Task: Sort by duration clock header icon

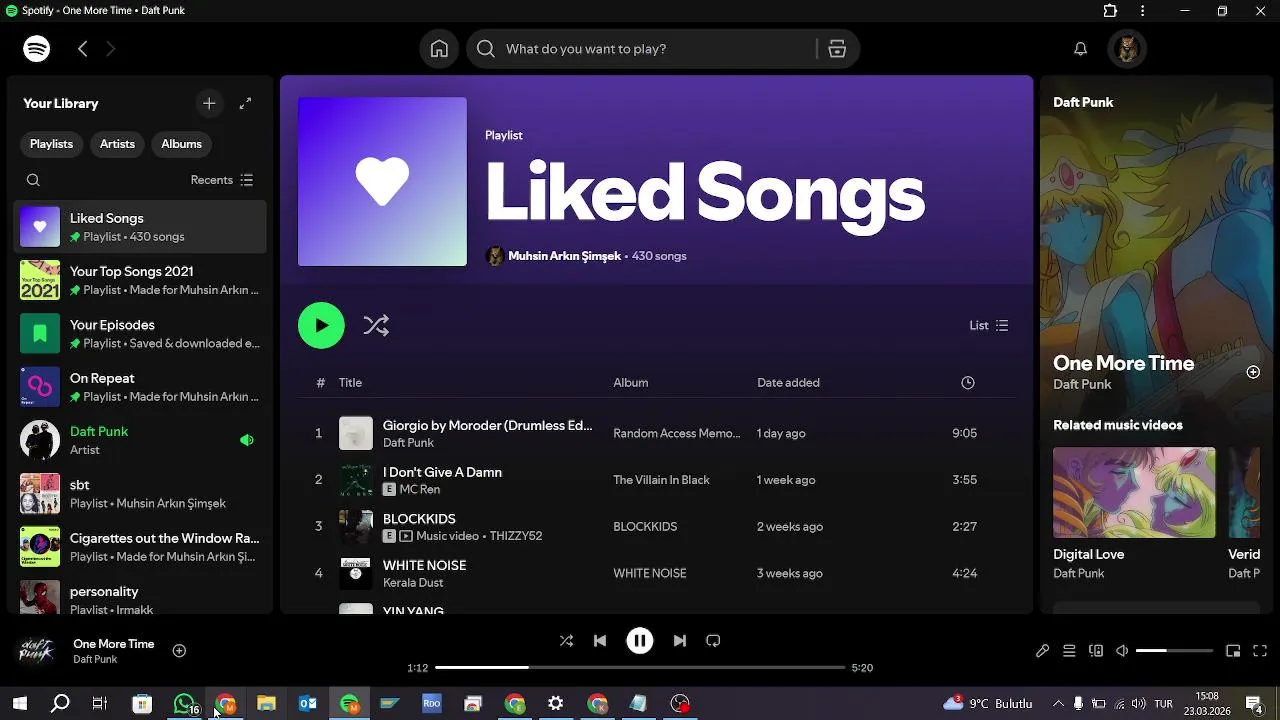Action: (x=967, y=383)
